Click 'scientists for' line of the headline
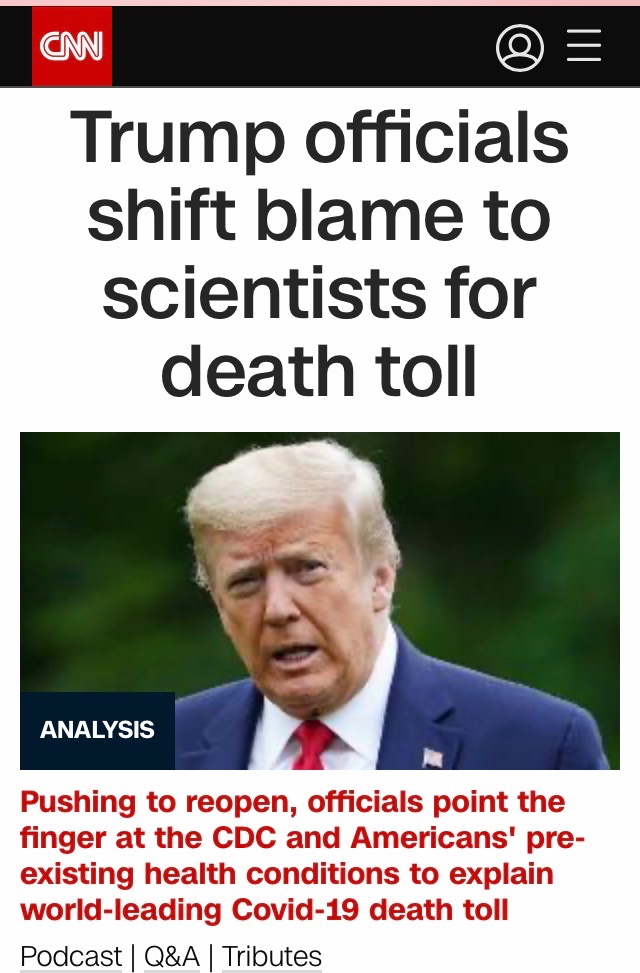Image resolution: width=640 pixels, height=973 pixels. coord(319,292)
